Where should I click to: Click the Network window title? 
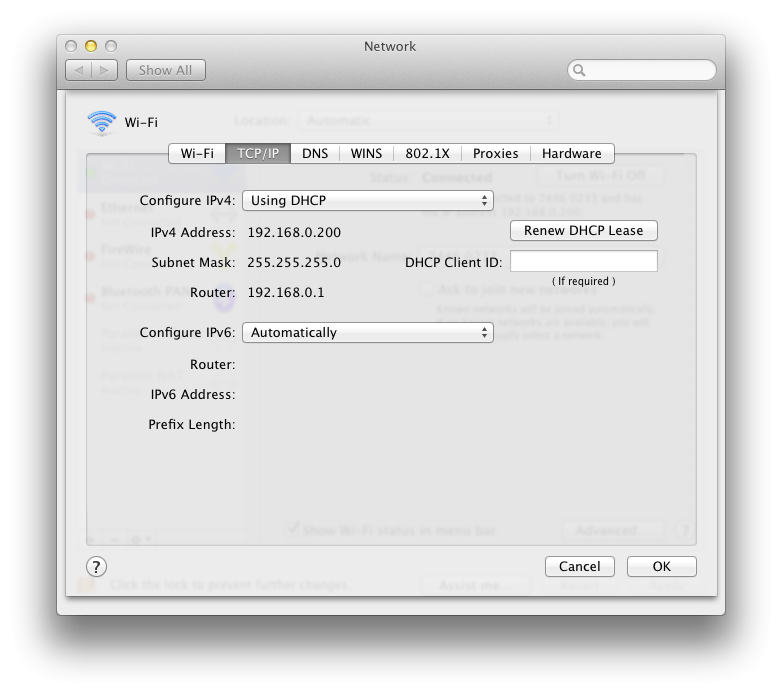coord(390,46)
